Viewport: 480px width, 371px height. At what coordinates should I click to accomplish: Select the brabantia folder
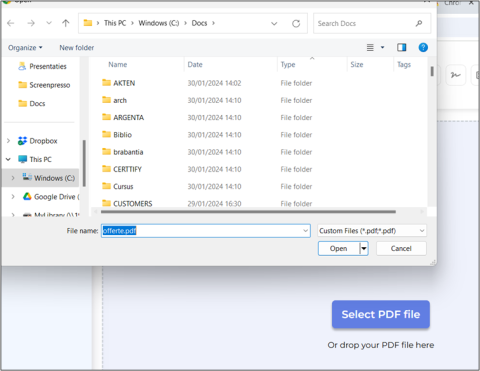[128, 152]
